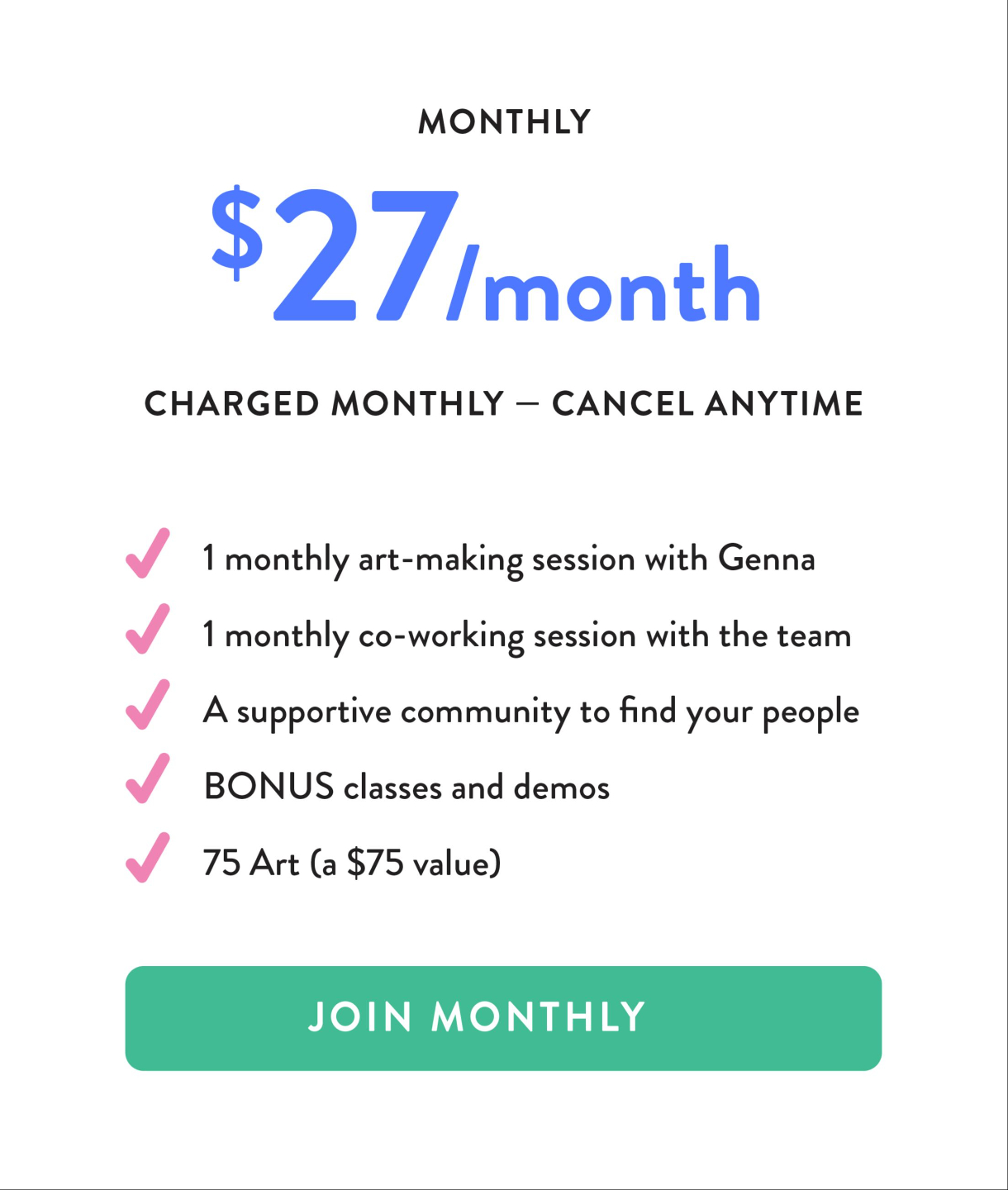This screenshot has width=1008, height=1190.
Task: Click the word BONUS in feature list
Action: pos(269,786)
